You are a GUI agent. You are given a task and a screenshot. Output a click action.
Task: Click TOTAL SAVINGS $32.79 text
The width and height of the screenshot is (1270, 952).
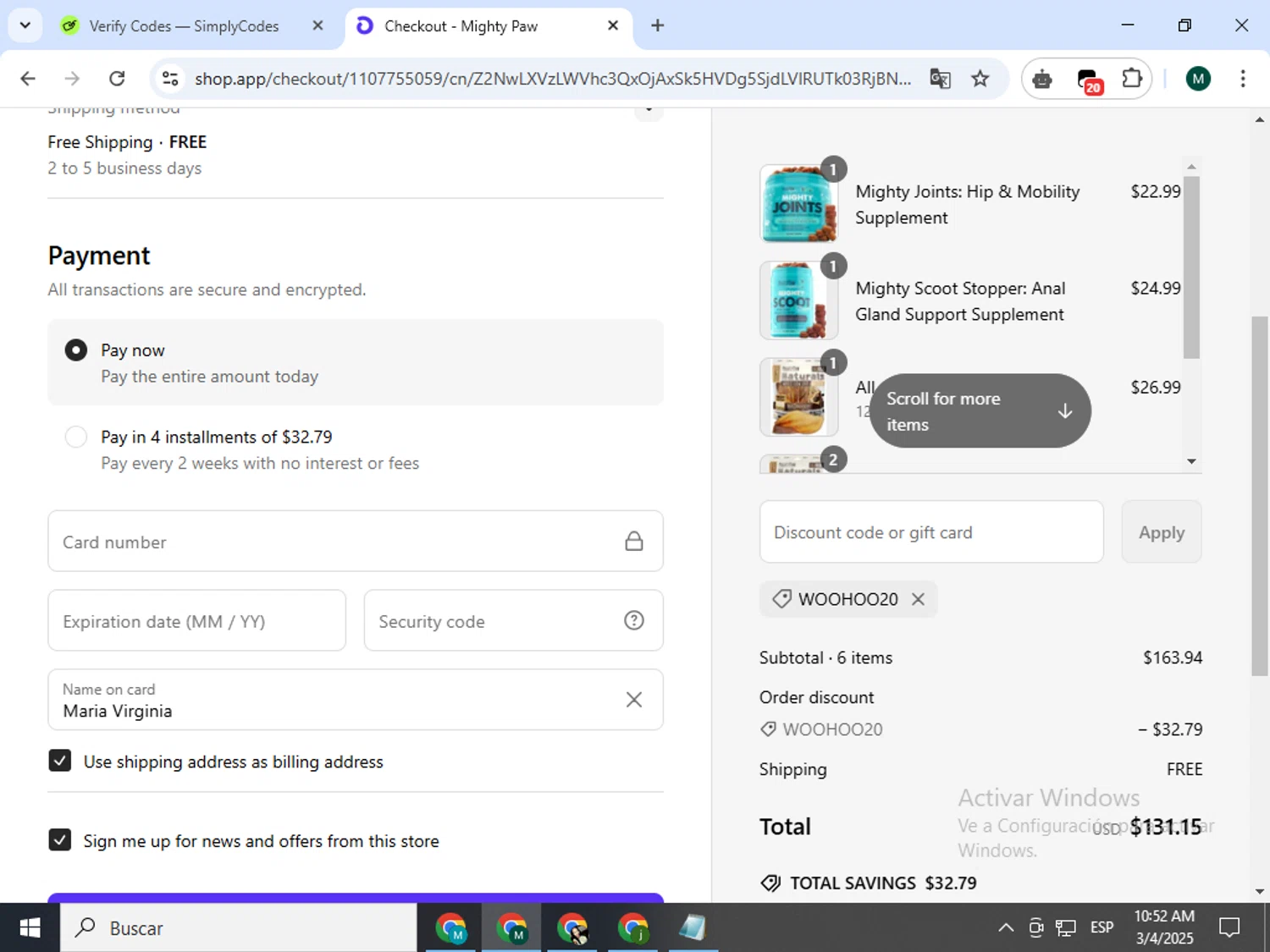883,883
